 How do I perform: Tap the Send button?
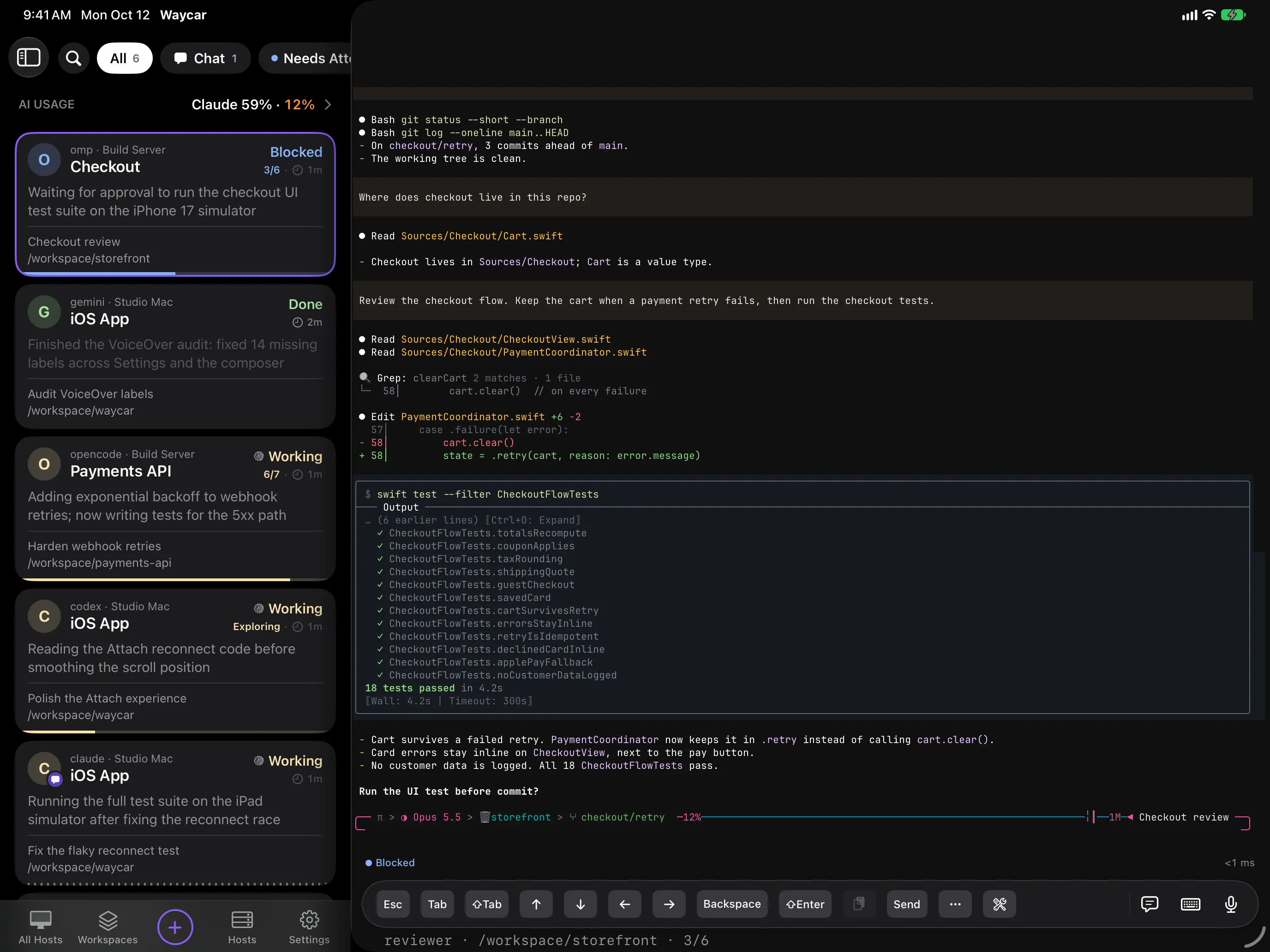(x=906, y=904)
